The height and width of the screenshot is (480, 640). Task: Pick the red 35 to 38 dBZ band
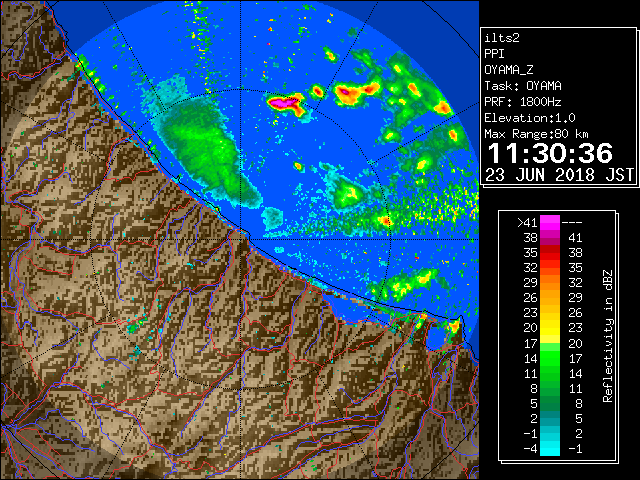tap(550, 253)
